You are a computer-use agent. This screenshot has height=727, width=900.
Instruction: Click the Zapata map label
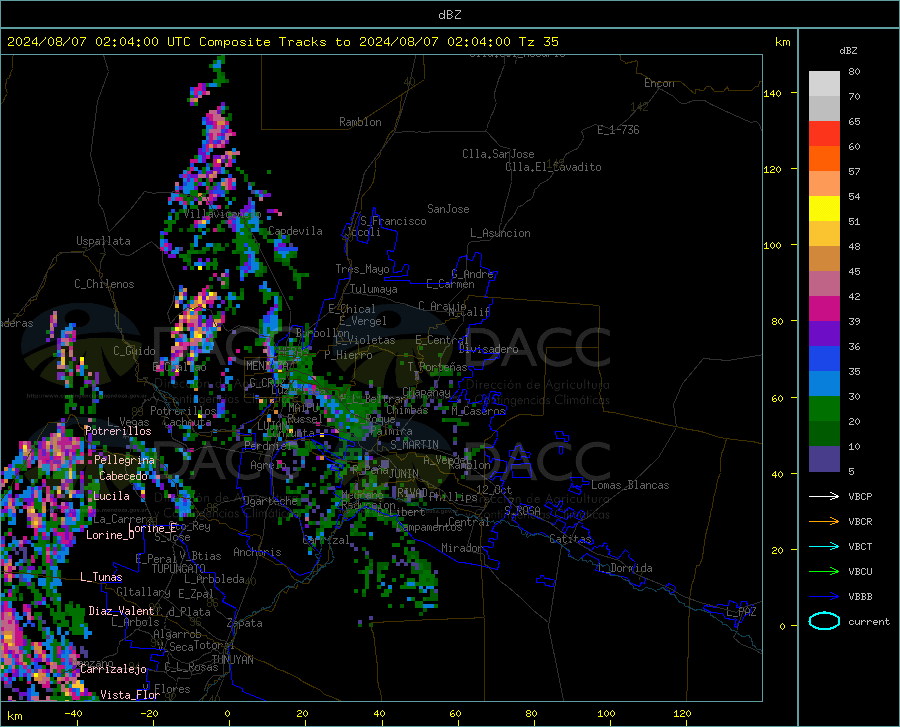[x=245, y=623]
